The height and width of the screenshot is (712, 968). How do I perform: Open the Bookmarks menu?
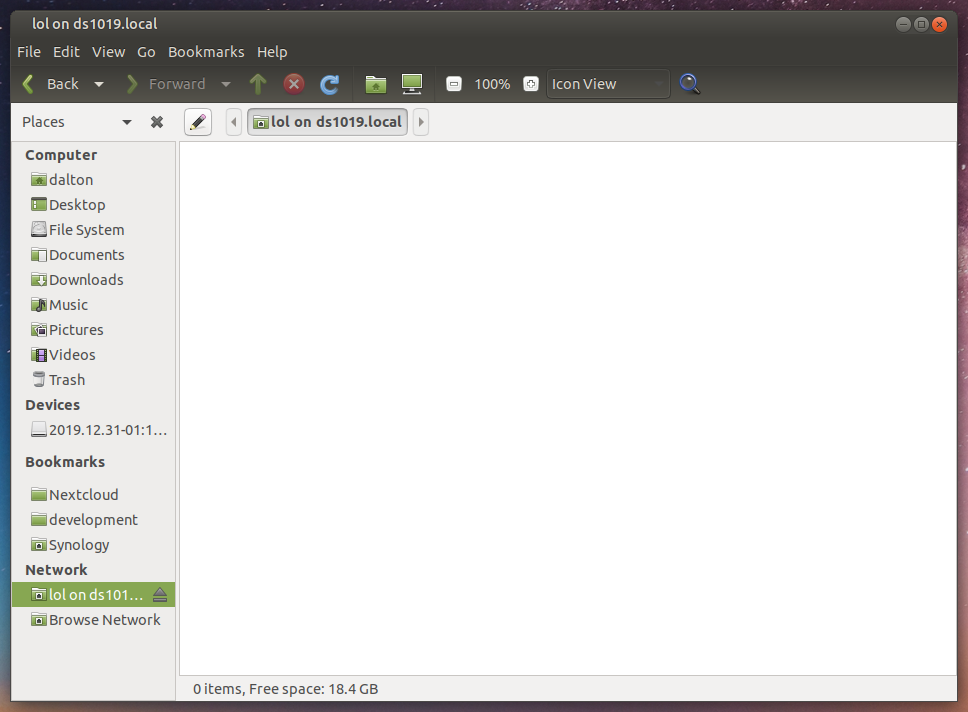(x=206, y=52)
